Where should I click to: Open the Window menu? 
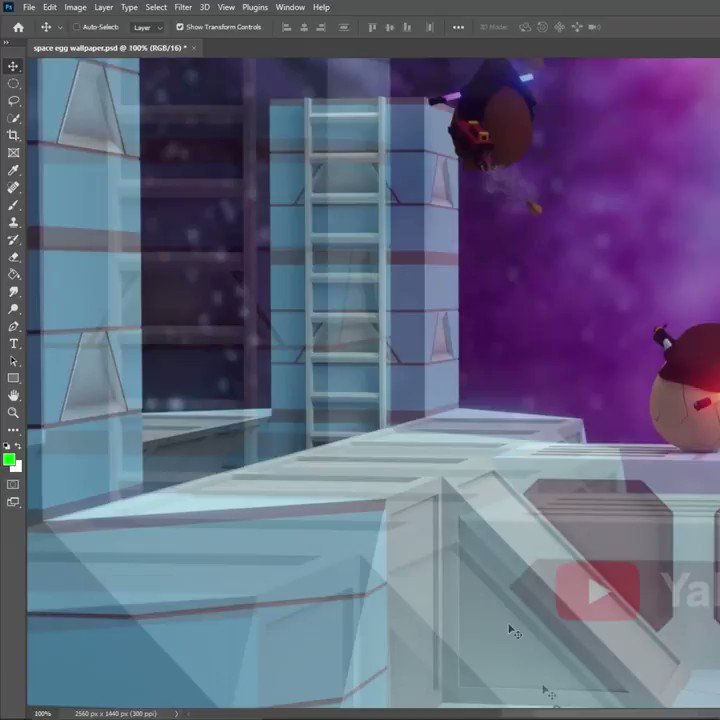[x=290, y=7]
